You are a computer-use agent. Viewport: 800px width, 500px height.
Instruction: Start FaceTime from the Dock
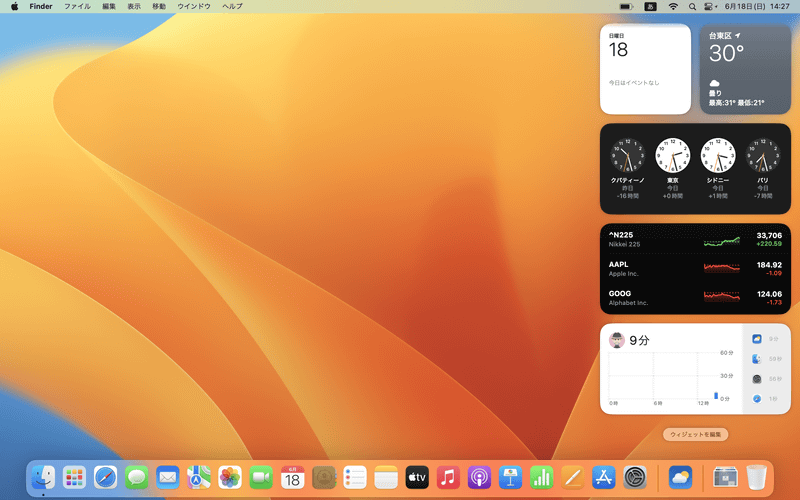(x=261, y=478)
